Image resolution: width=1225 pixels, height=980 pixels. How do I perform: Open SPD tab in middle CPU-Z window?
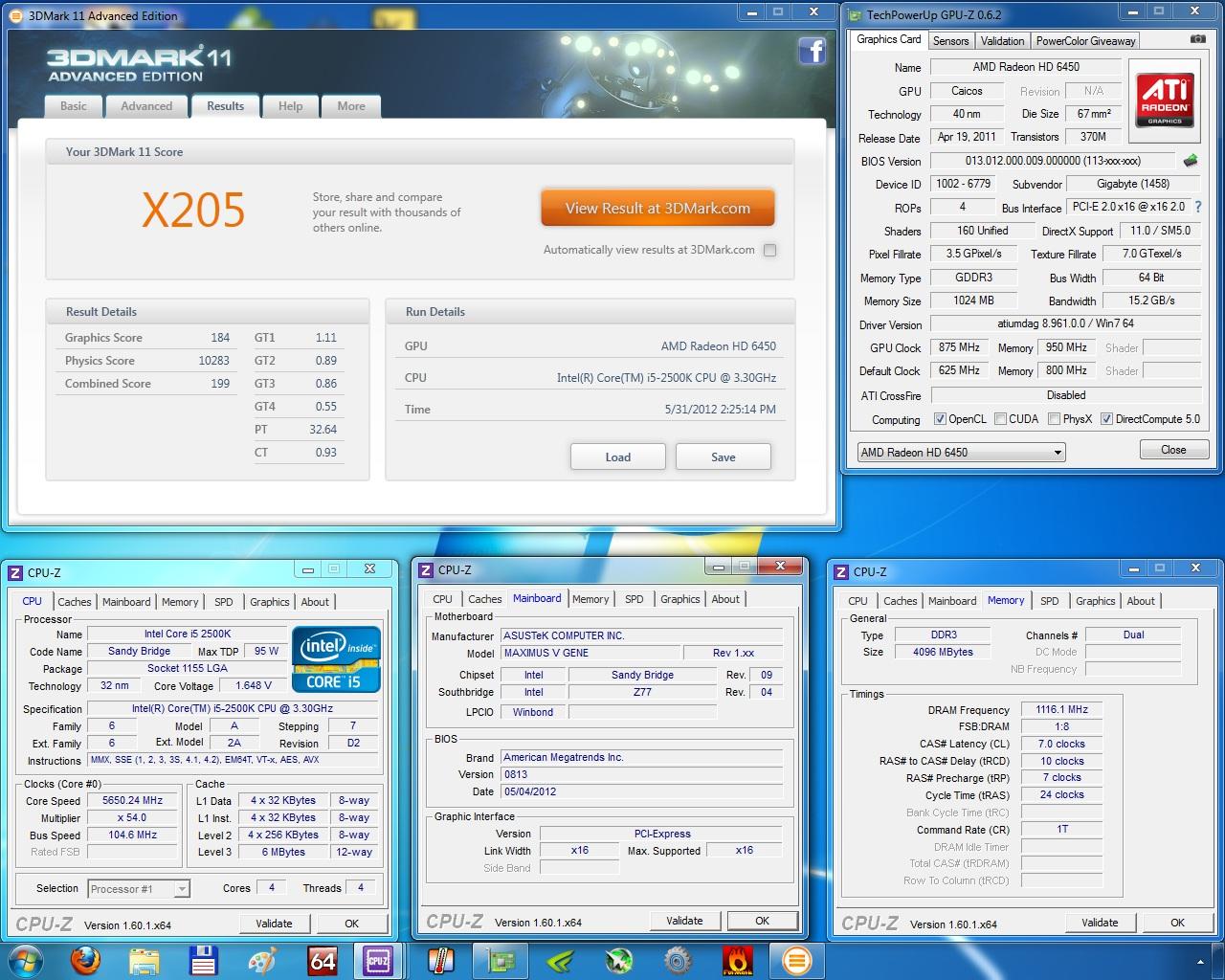coord(634,599)
